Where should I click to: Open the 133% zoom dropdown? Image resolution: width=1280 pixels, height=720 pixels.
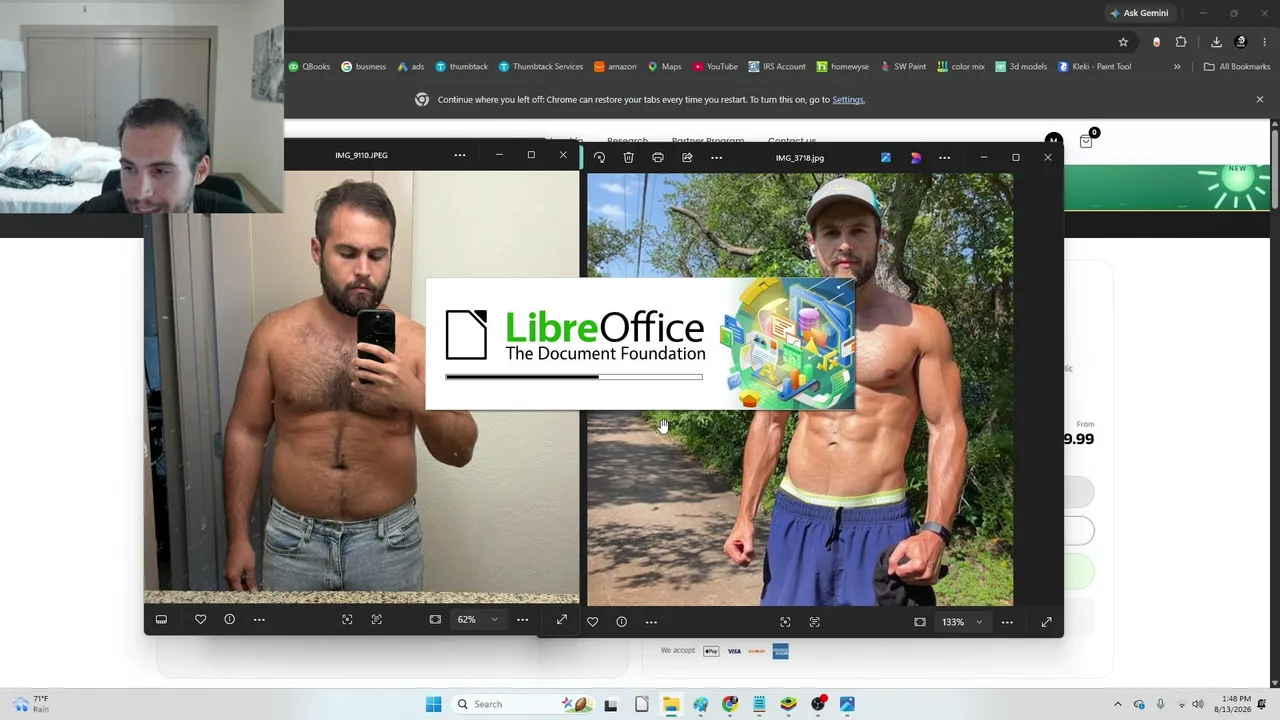click(962, 622)
